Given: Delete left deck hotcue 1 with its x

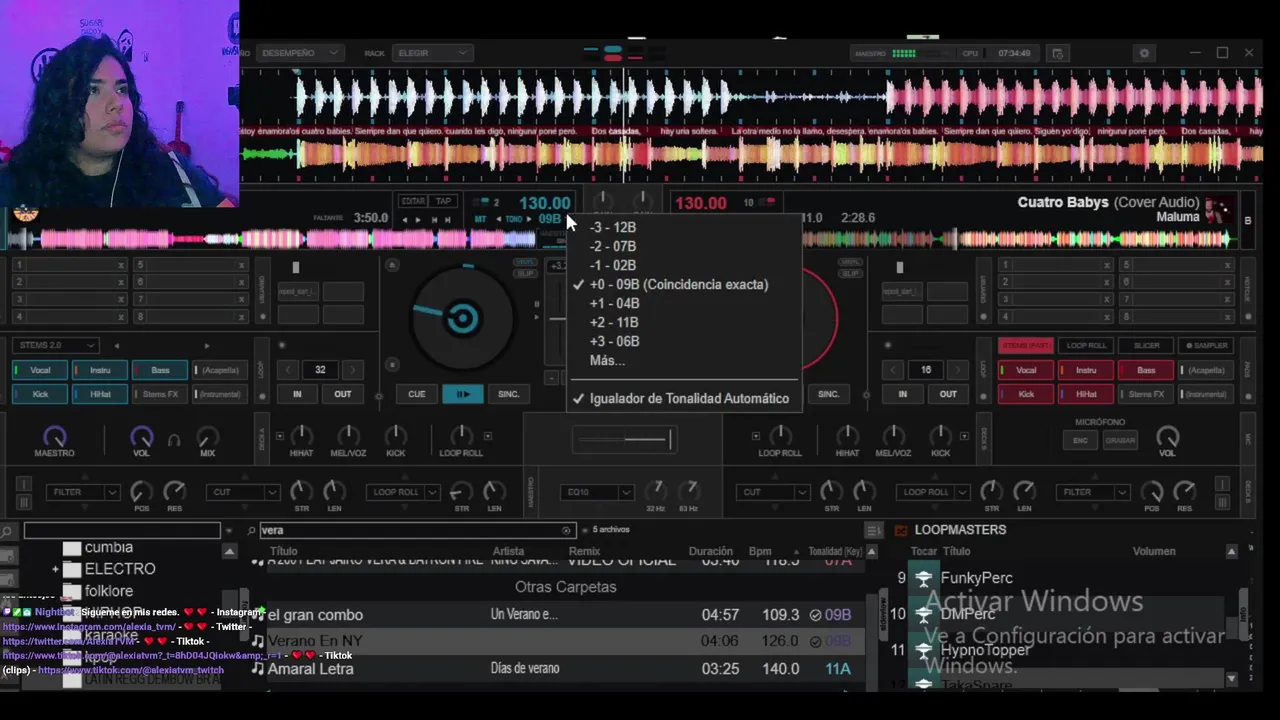Looking at the screenshot, I should [121, 265].
